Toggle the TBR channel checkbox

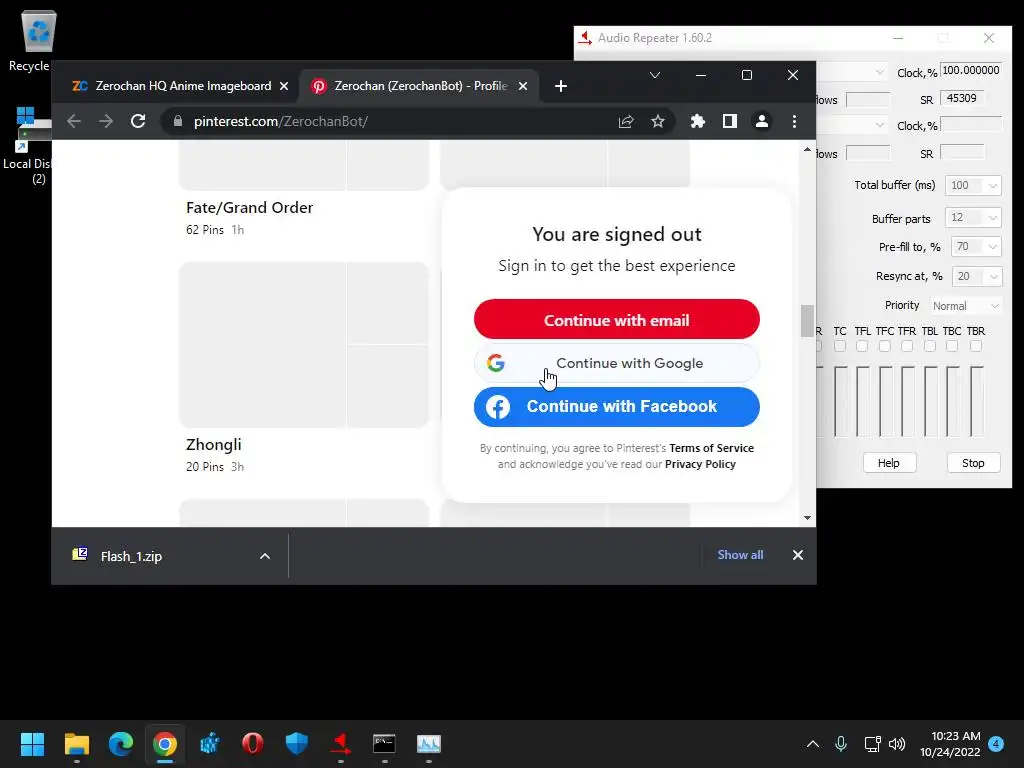(976, 346)
